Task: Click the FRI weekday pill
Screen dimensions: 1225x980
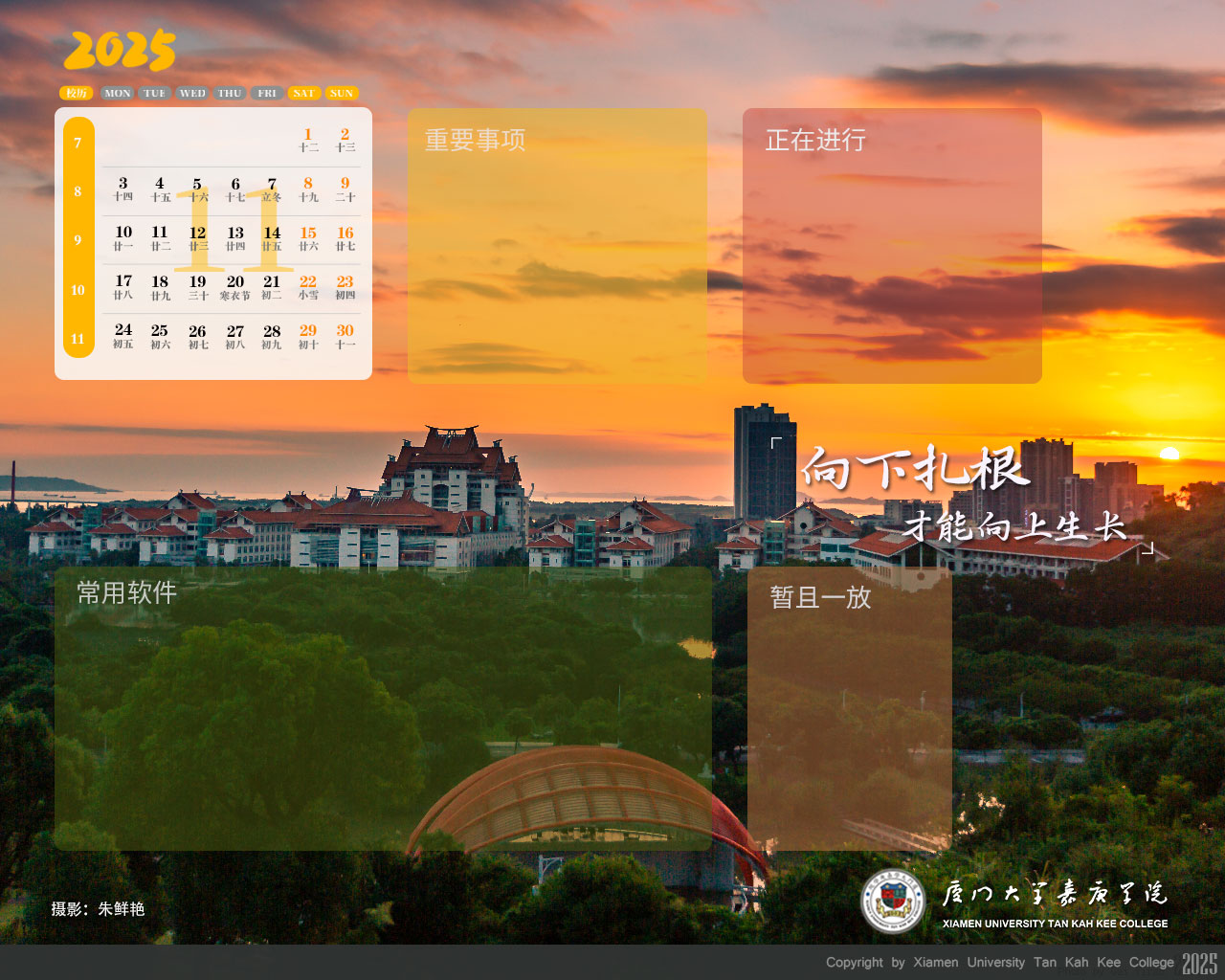Action: coord(267,93)
